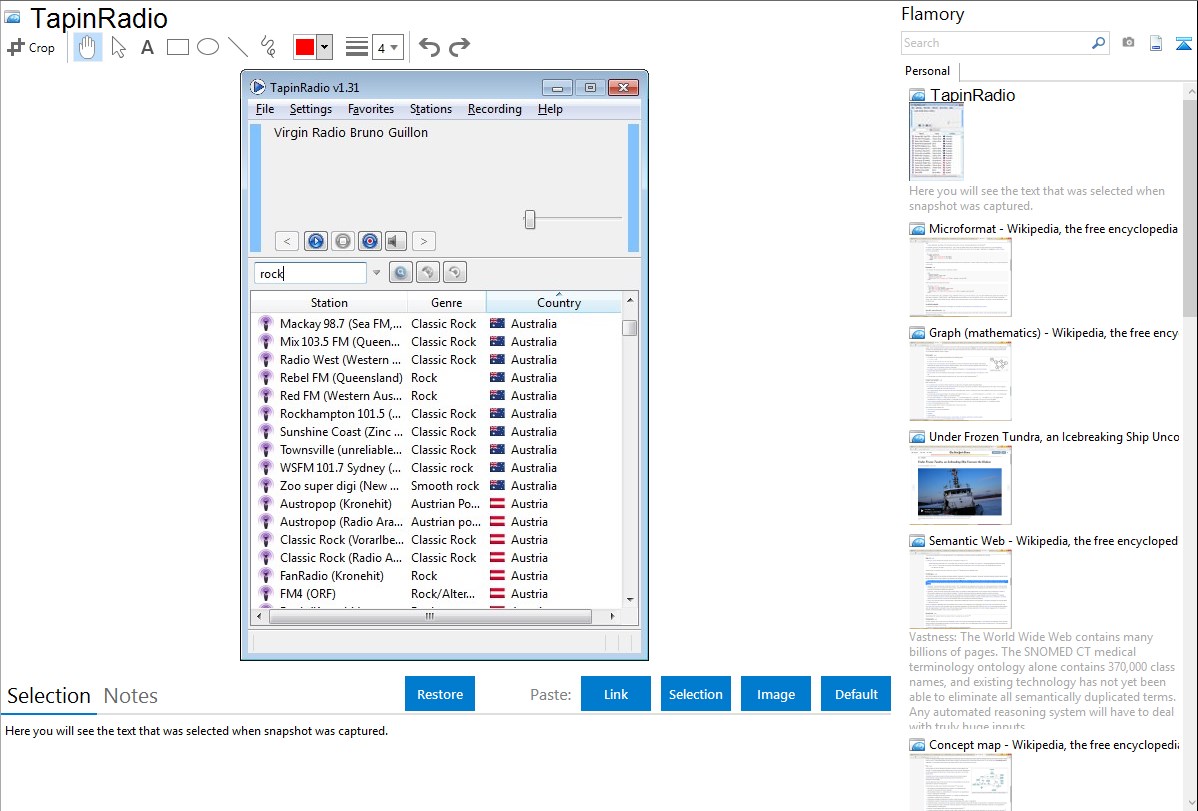Click the Paste Link button
The height and width of the screenshot is (811, 1198).
pyautogui.click(x=616, y=694)
